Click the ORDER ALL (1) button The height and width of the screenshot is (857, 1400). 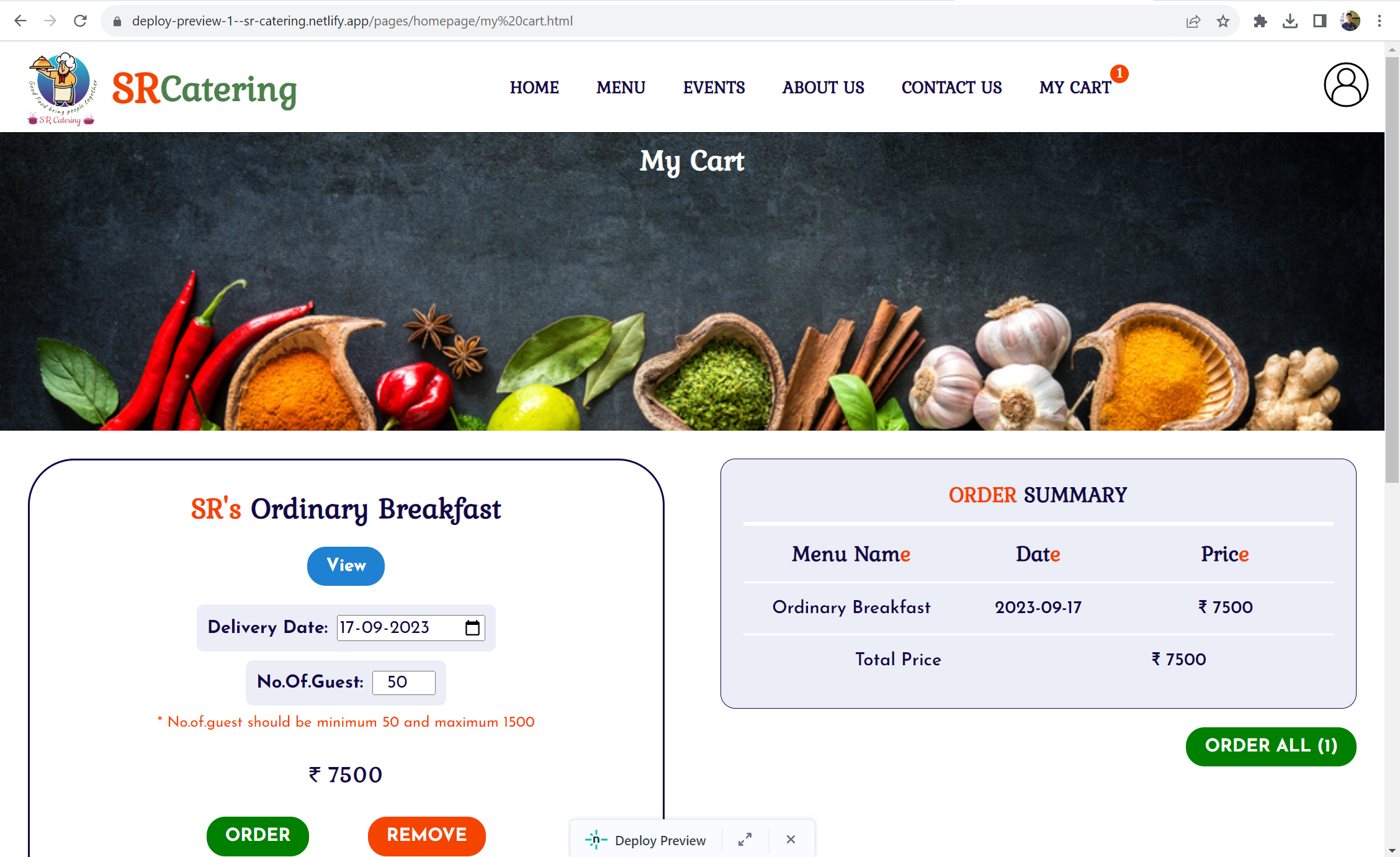tap(1271, 746)
